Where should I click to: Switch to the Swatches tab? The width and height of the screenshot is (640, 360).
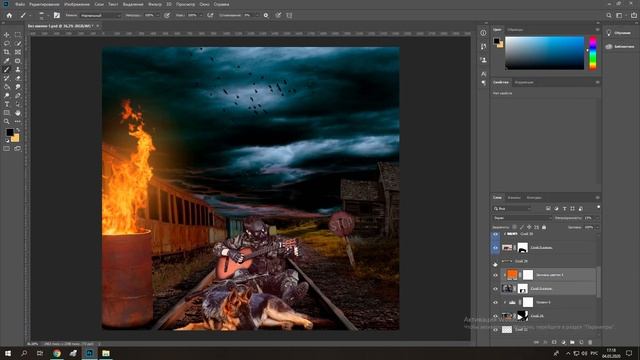(515, 29)
